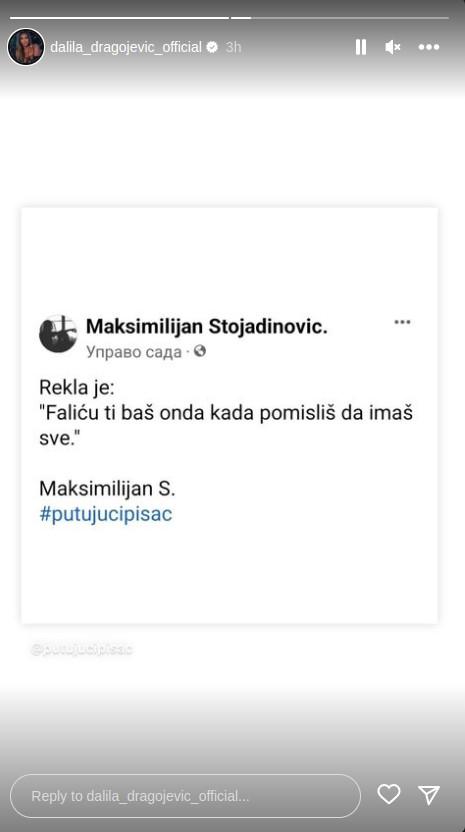Open the dalila_dragojevic_official username link
The height and width of the screenshot is (832, 465).
coord(126,47)
